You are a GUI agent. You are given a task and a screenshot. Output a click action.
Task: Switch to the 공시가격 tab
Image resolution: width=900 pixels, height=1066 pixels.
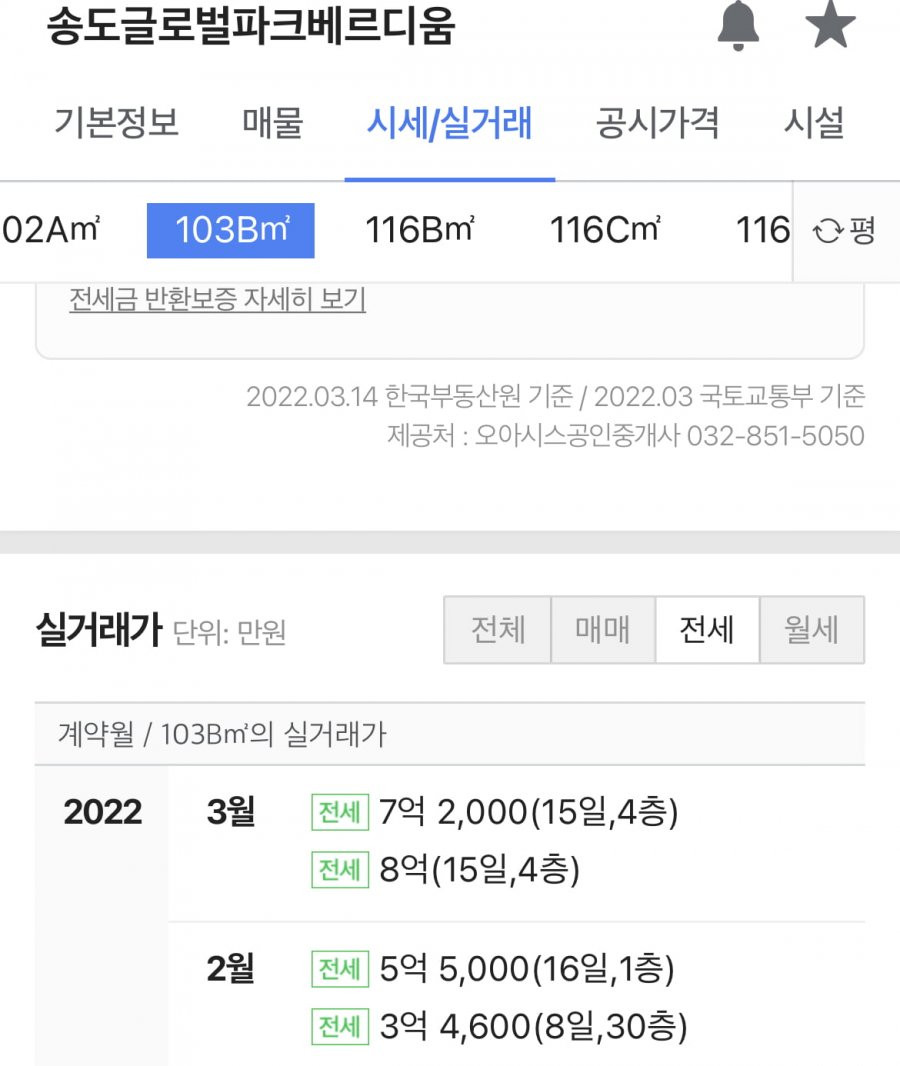[657, 123]
